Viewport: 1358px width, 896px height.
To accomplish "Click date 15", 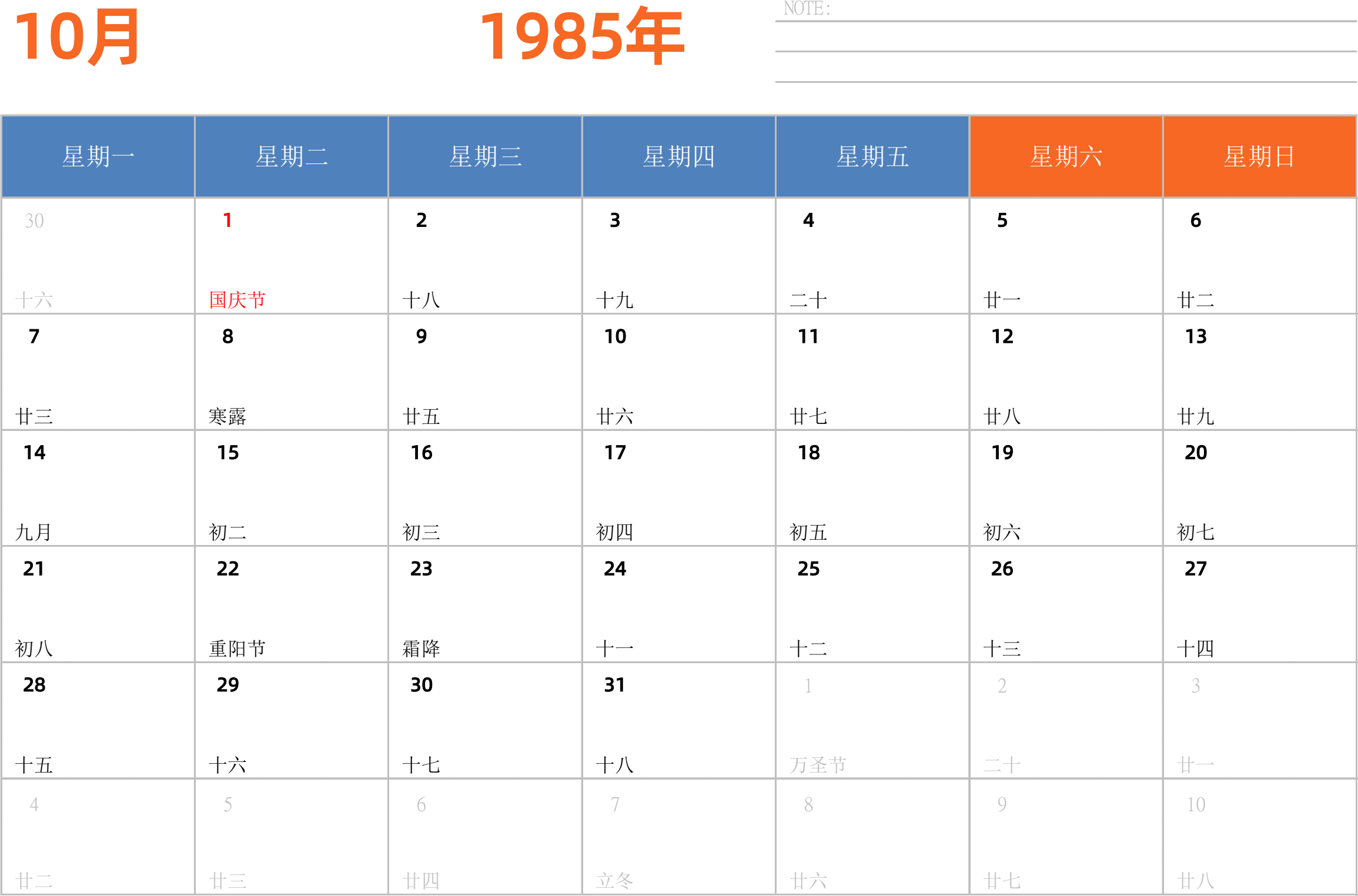I will tap(228, 453).
